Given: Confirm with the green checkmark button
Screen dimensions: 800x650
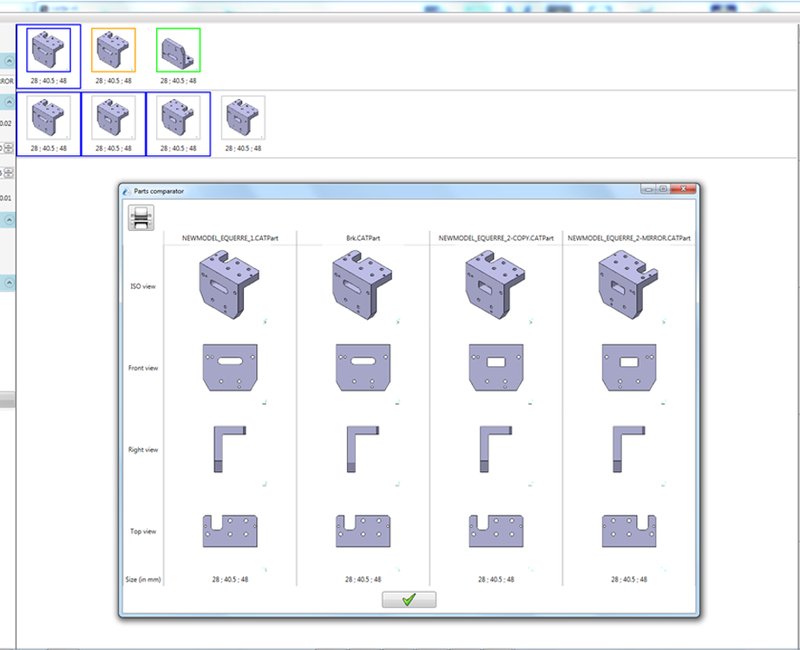Looking at the screenshot, I should pyautogui.click(x=409, y=599).
